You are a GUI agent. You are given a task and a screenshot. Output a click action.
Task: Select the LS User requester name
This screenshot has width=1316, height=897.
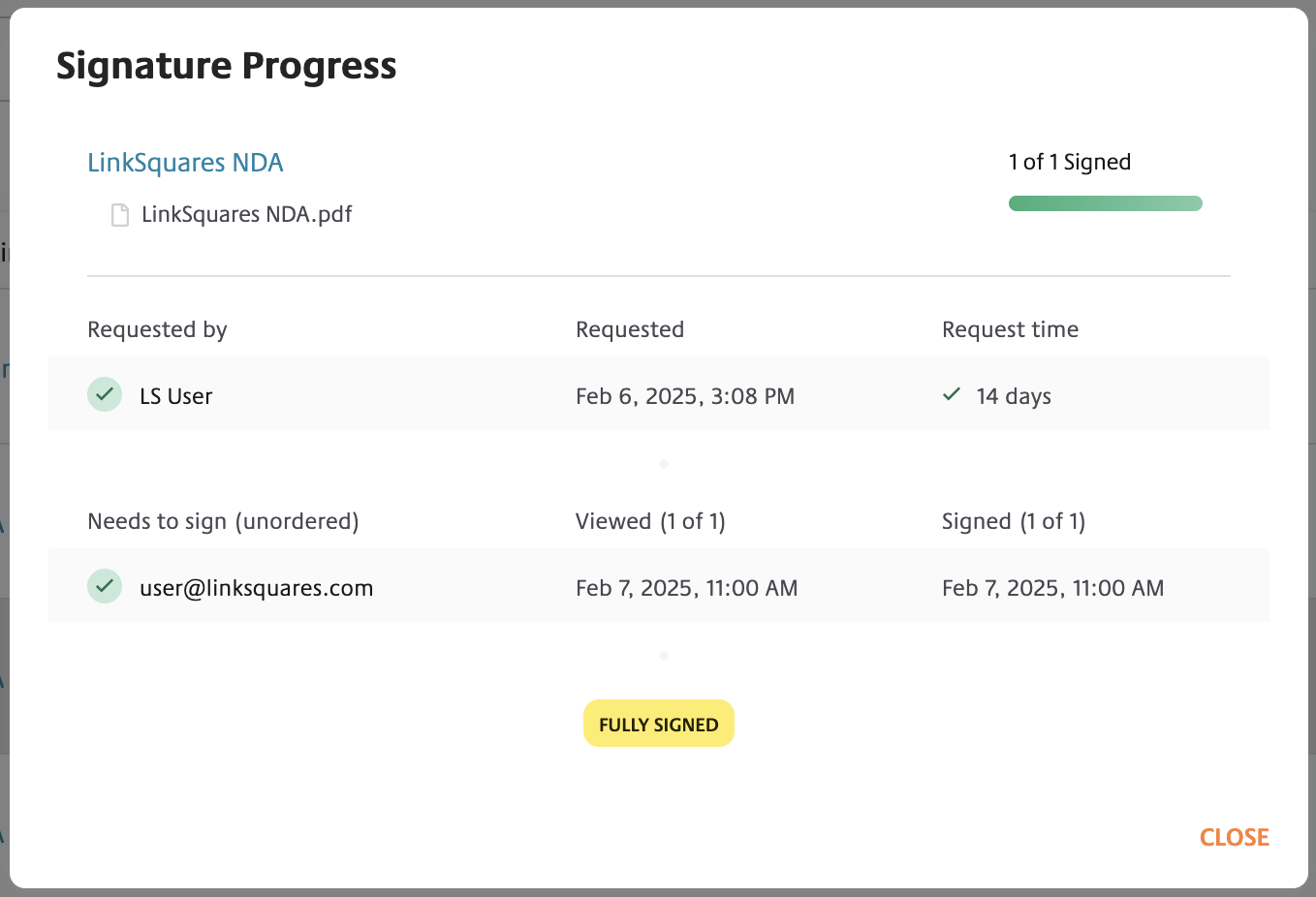click(176, 396)
